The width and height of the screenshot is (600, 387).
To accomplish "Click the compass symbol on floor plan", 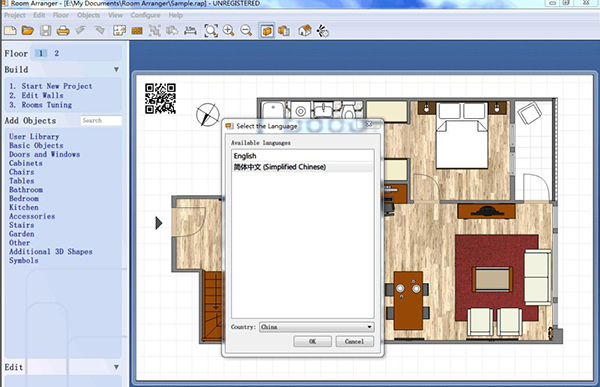I will (208, 114).
